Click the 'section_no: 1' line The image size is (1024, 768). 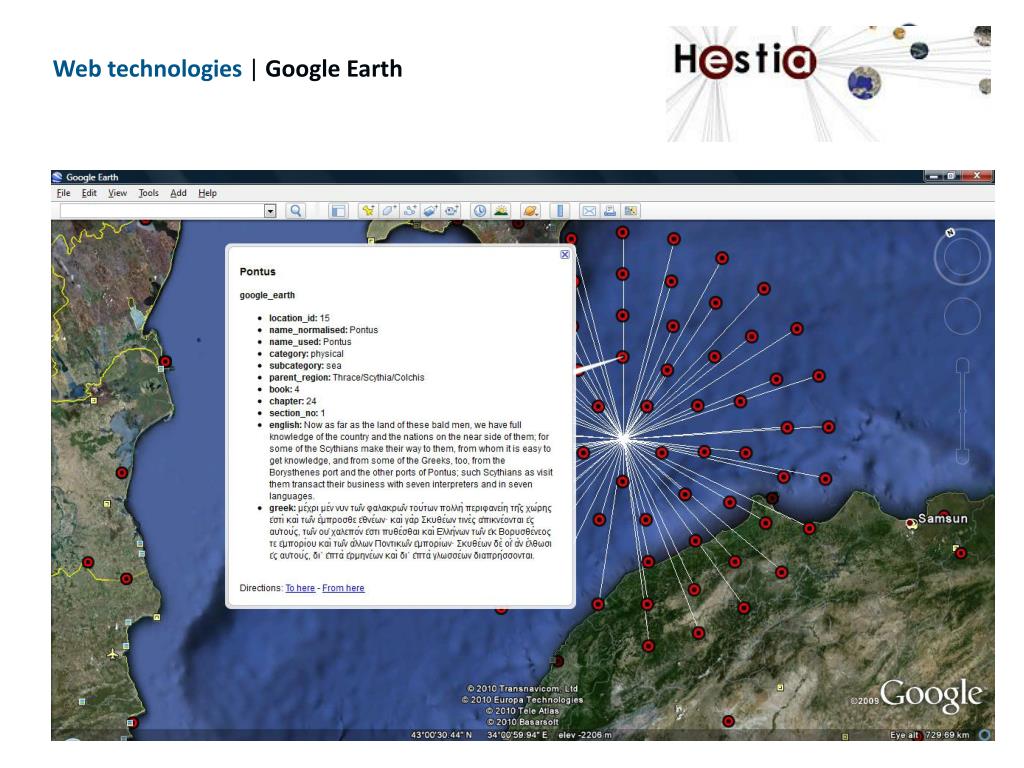tap(297, 413)
